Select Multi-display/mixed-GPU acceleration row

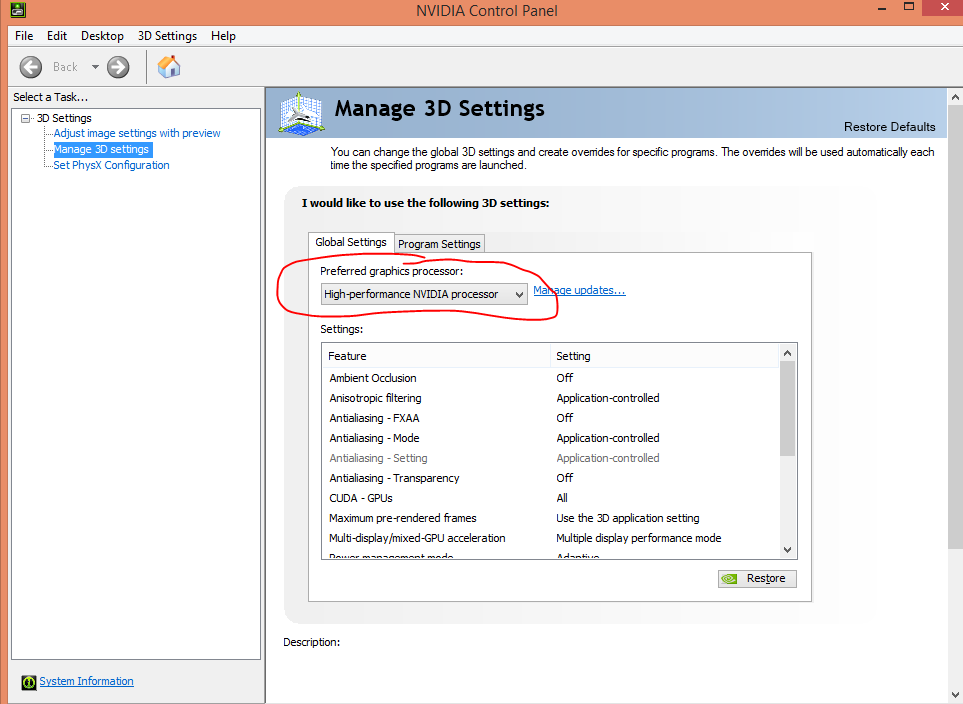coord(550,538)
